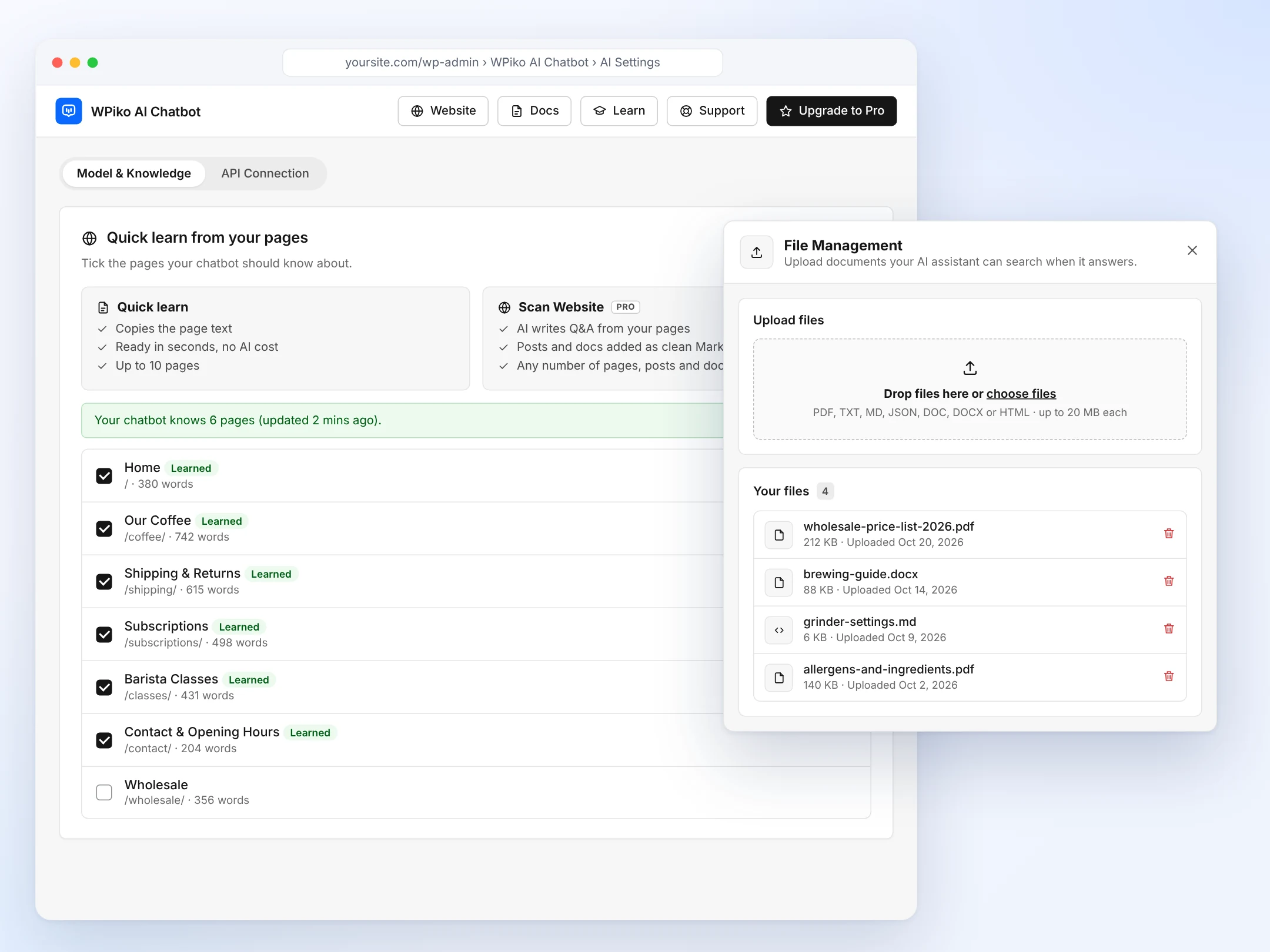
Task: Click the Scan Website card title
Action: pyautogui.click(x=561, y=307)
